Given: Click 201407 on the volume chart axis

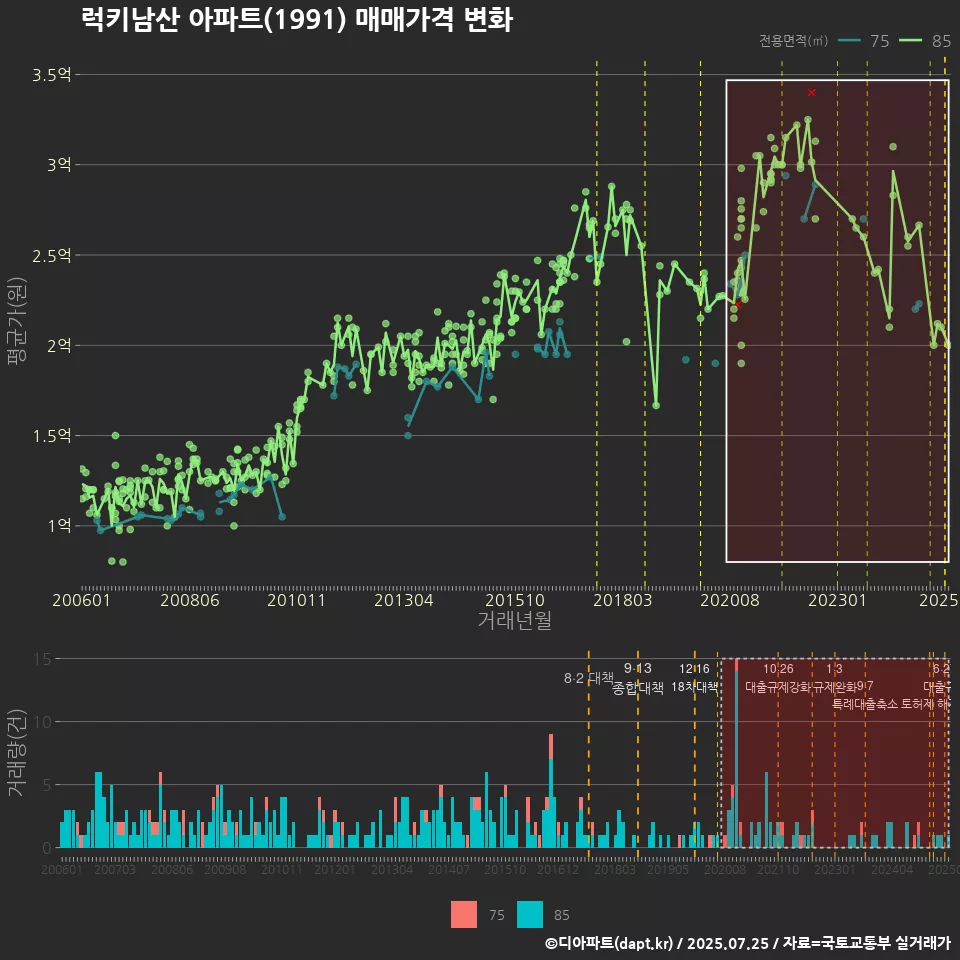Looking at the screenshot, I should [449, 869].
